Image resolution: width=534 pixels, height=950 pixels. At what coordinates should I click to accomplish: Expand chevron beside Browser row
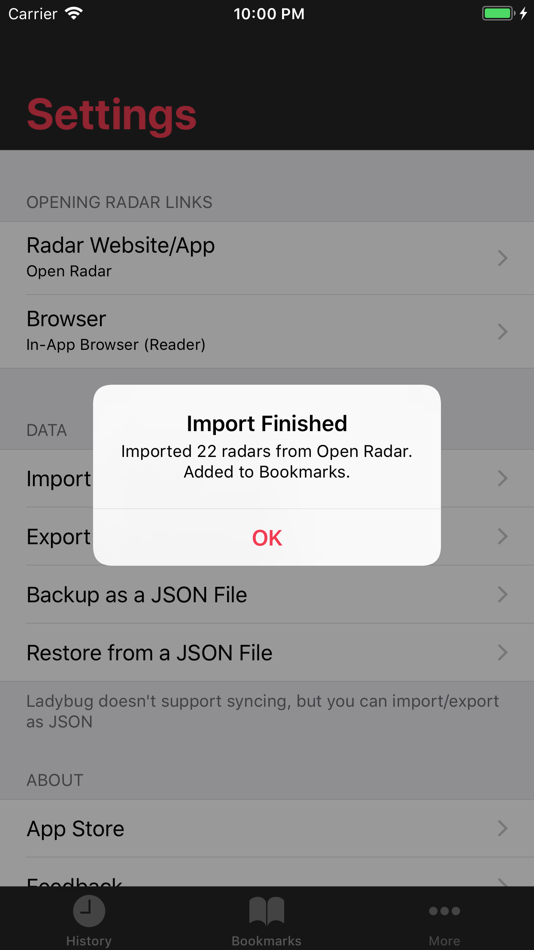click(x=502, y=331)
